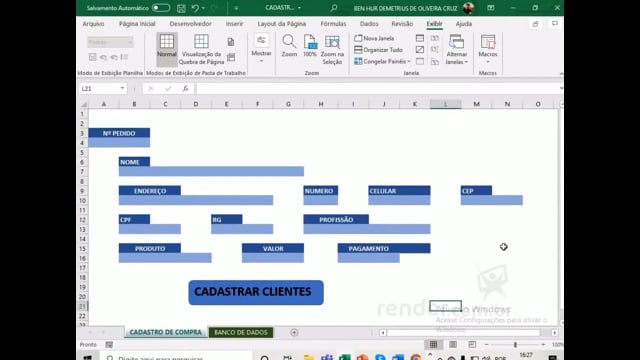This screenshot has height=360, width=640.
Task: Click the Select All corner triangle
Action: pyautogui.click(x=83, y=104)
